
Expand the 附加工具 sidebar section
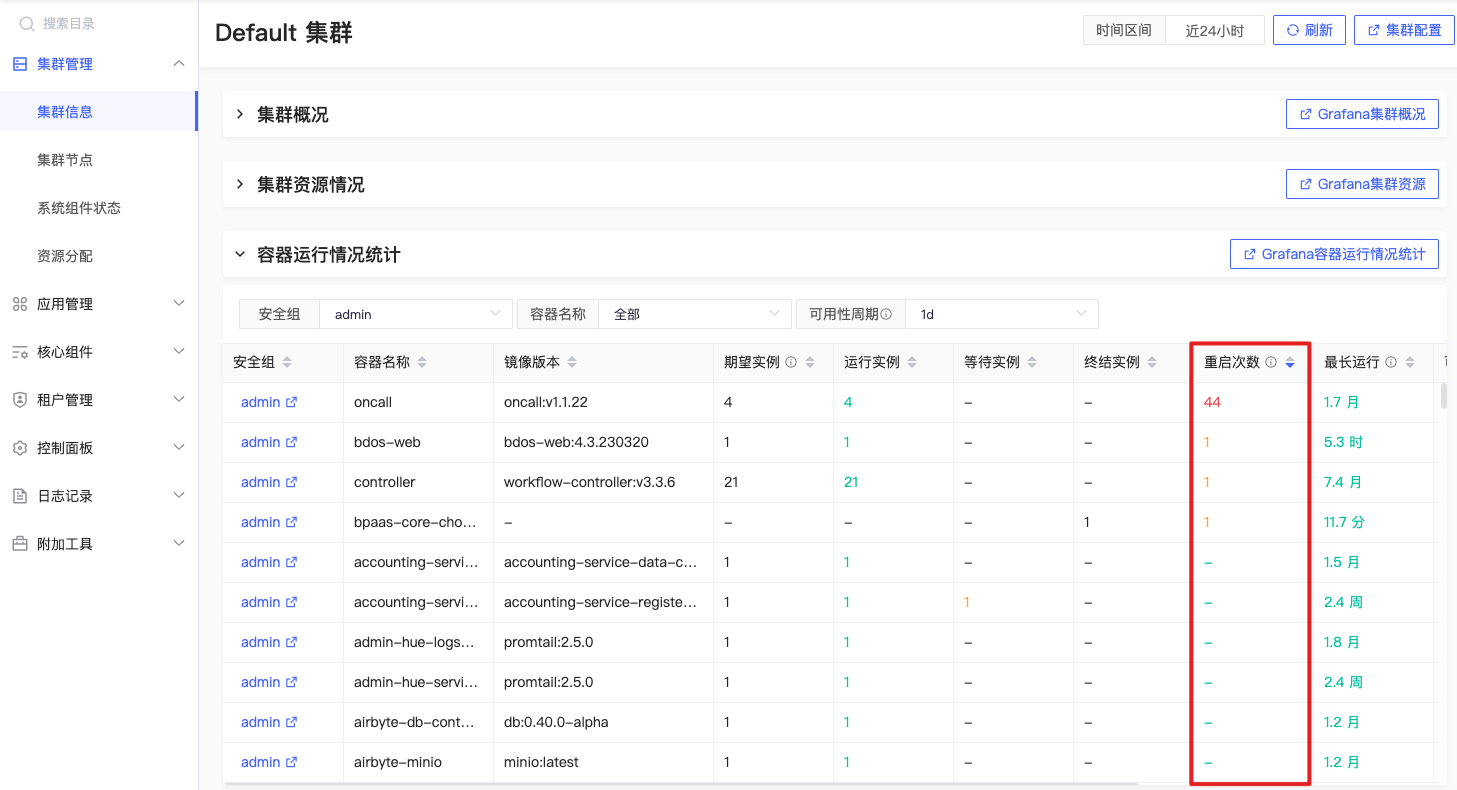(179, 544)
